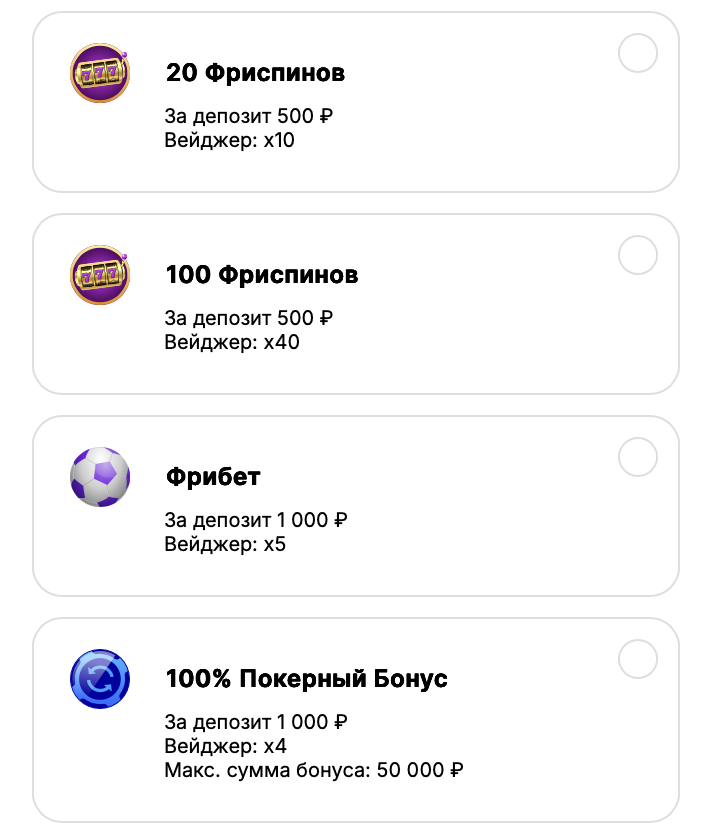Image resolution: width=710 pixels, height=834 pixels.
Task: Click the blue poker bonus chip icon
Action: (x=100, y=679)
